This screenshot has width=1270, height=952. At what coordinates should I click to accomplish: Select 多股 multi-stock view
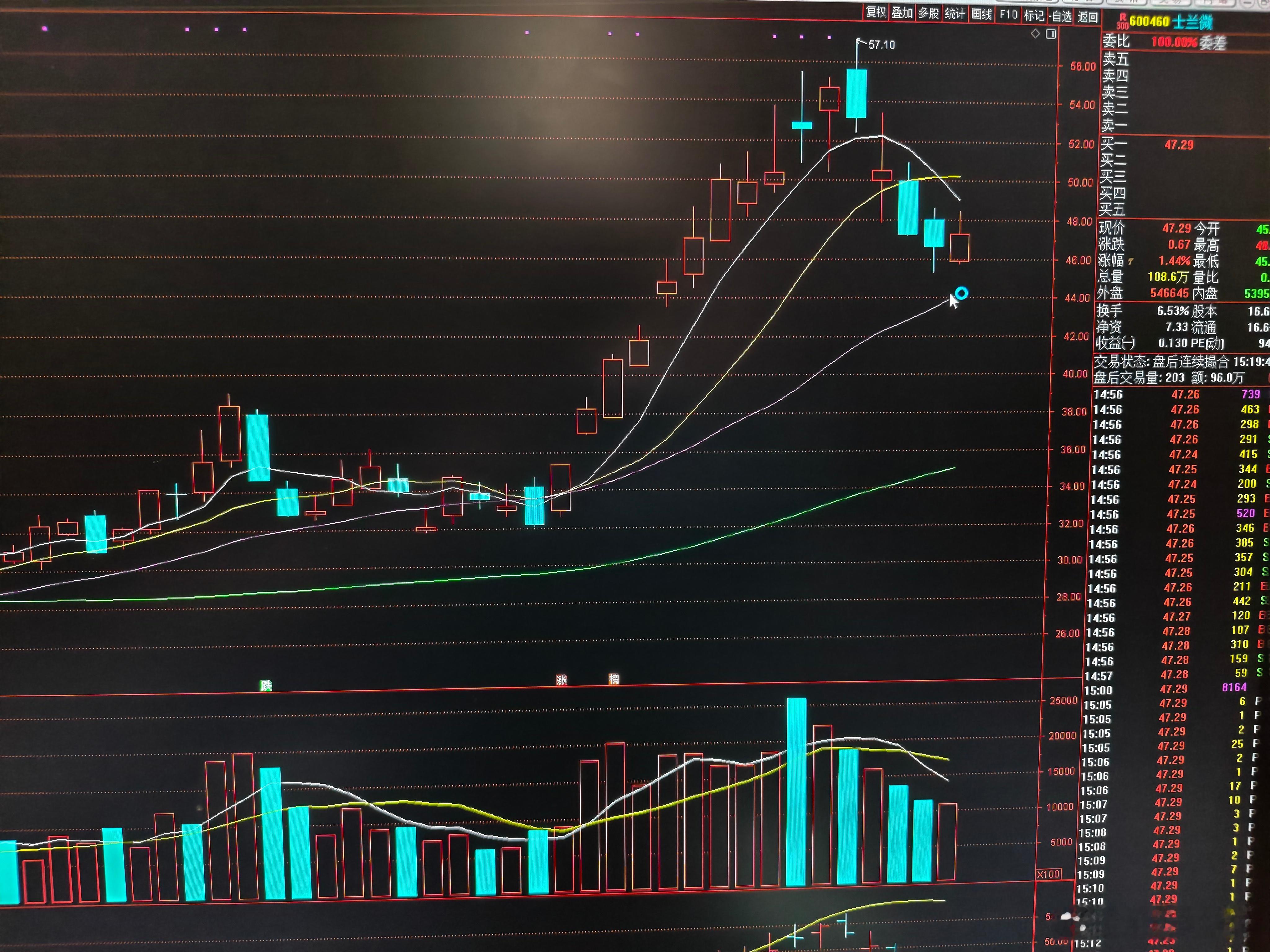click(928, 13)
